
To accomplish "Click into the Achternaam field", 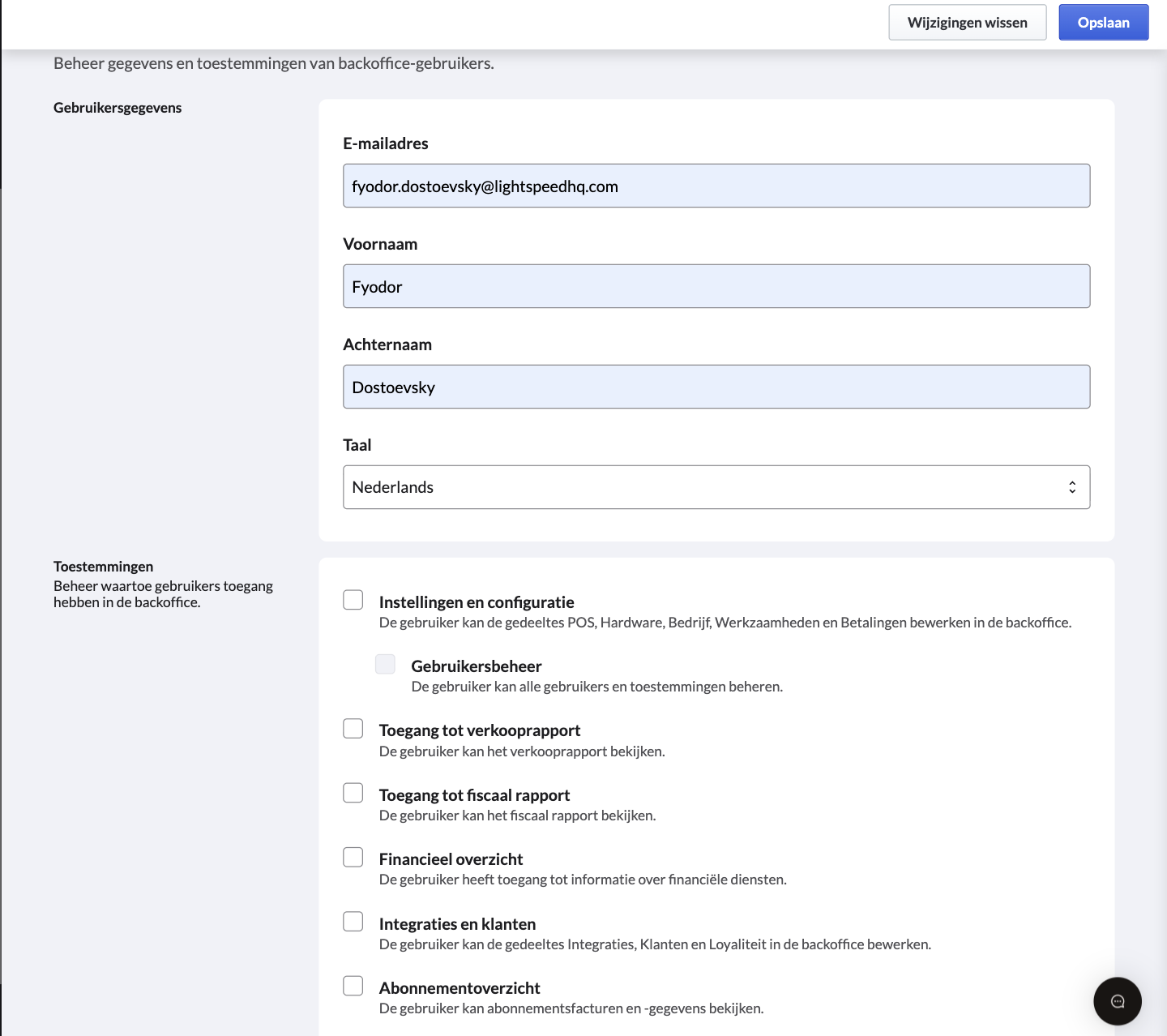I will tap(716, 387).
